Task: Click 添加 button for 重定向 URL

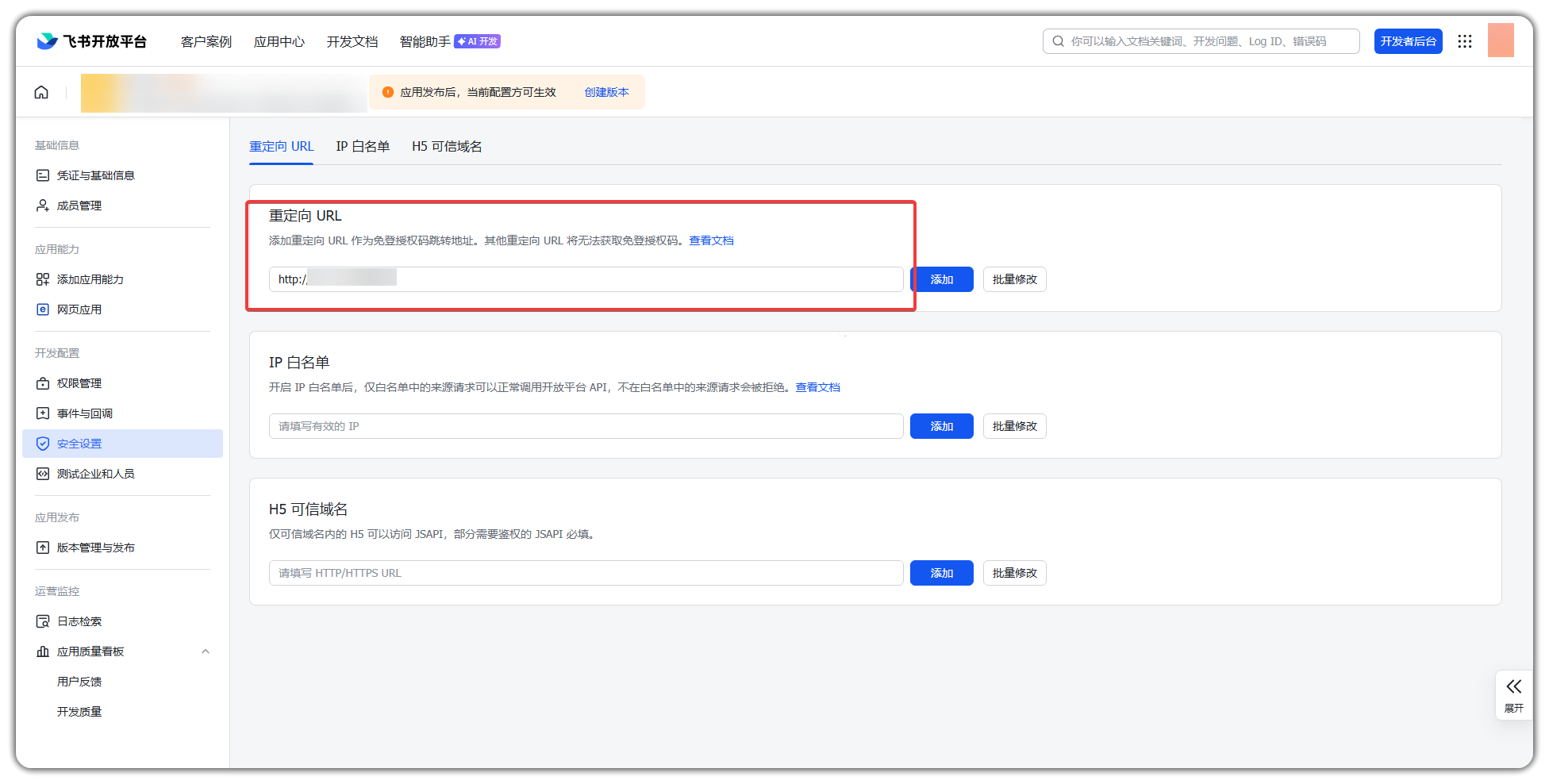Action: pos(941,279)
